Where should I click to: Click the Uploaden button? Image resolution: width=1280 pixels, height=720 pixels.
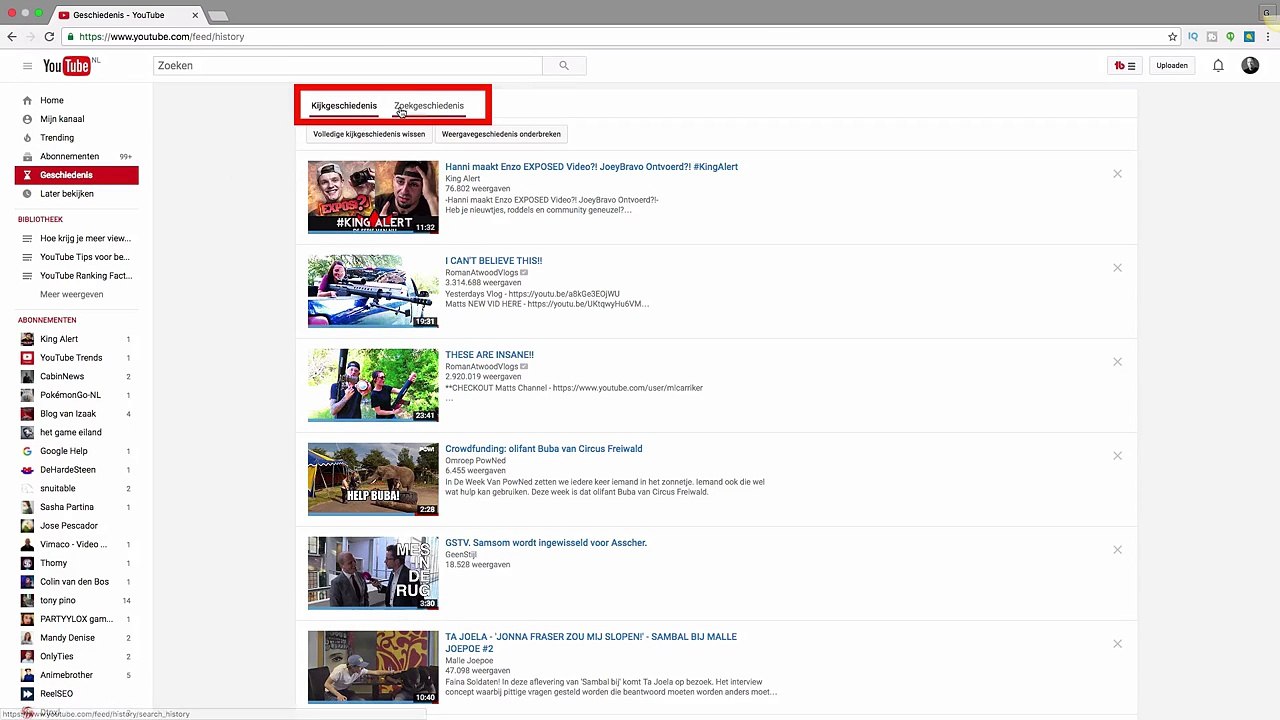(x=1172, y=66)
